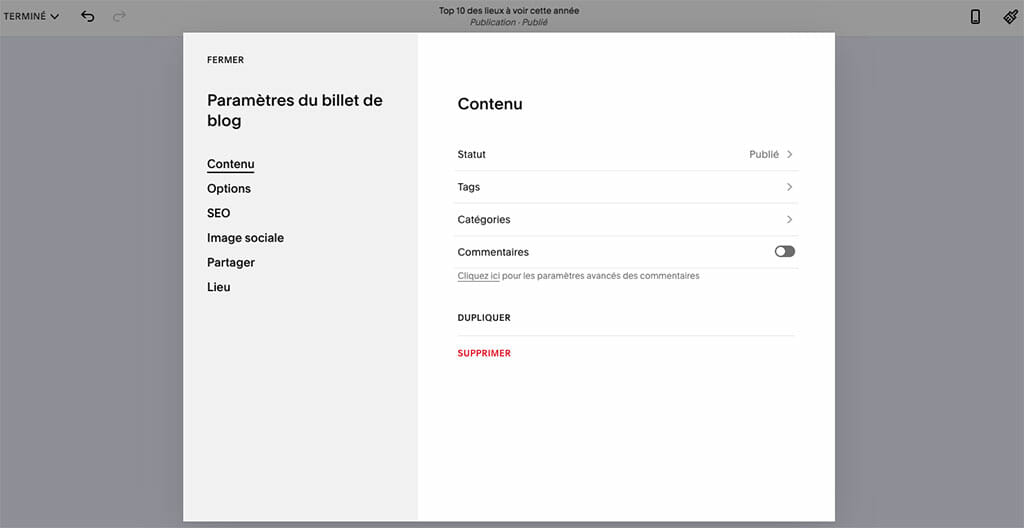The width and height of the screenshot is (1024, 528).
Task: Close the settings panel with FERMER
Action: [x=225, y=59]
